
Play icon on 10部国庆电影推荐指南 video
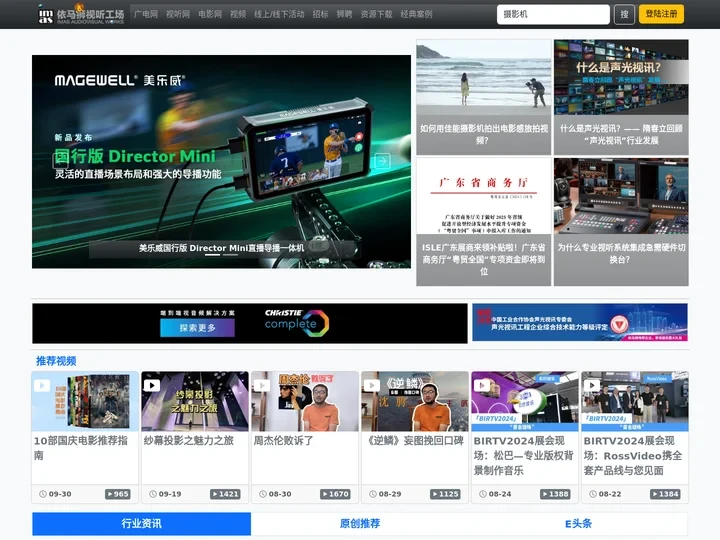pos(42,385)
